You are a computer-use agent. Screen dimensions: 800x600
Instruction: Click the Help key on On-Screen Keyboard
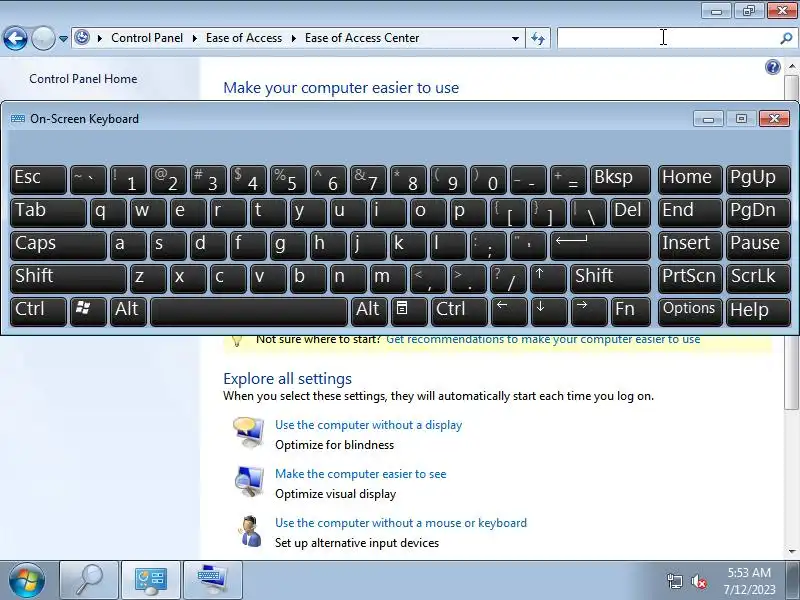coord(758,311)
